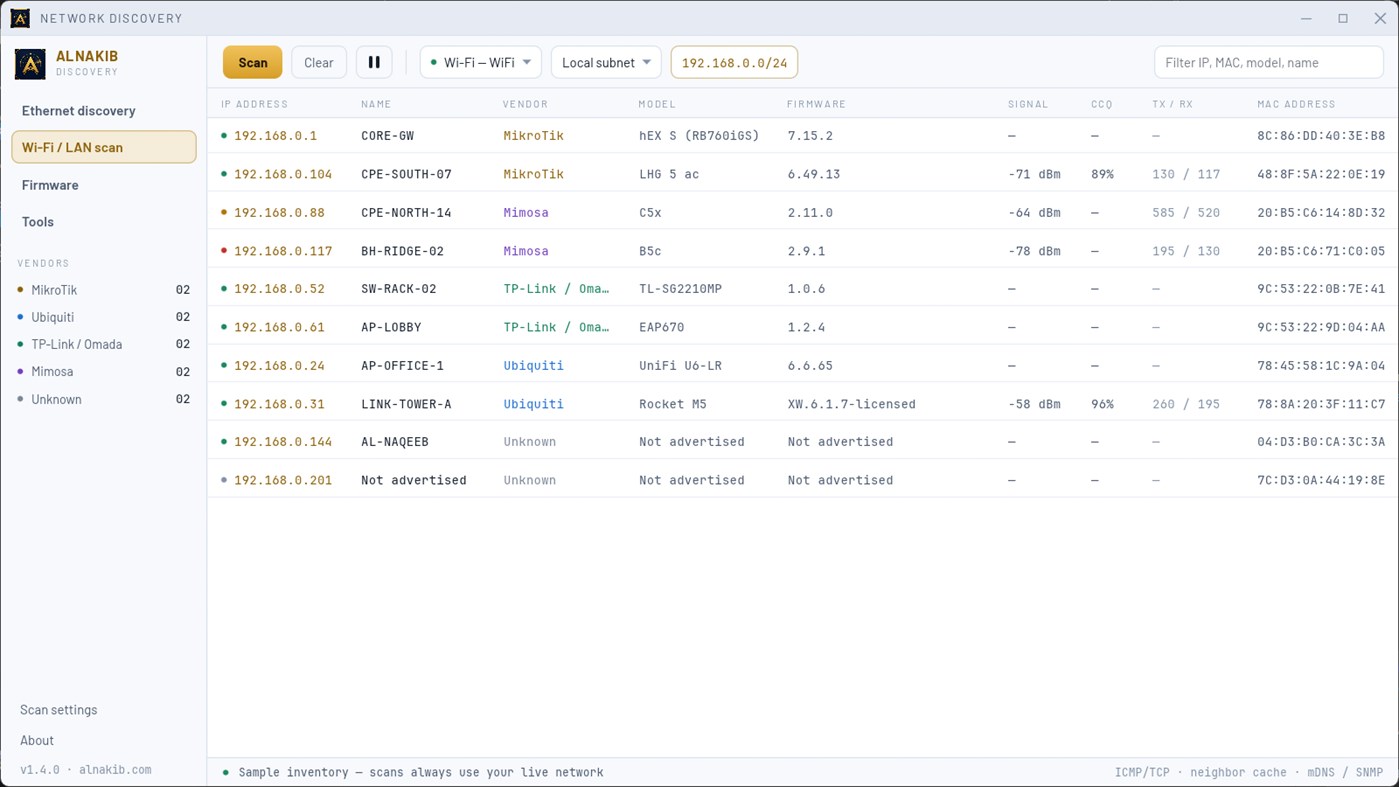Click IP address 192.168.0.88

click(x=279, y=213)
